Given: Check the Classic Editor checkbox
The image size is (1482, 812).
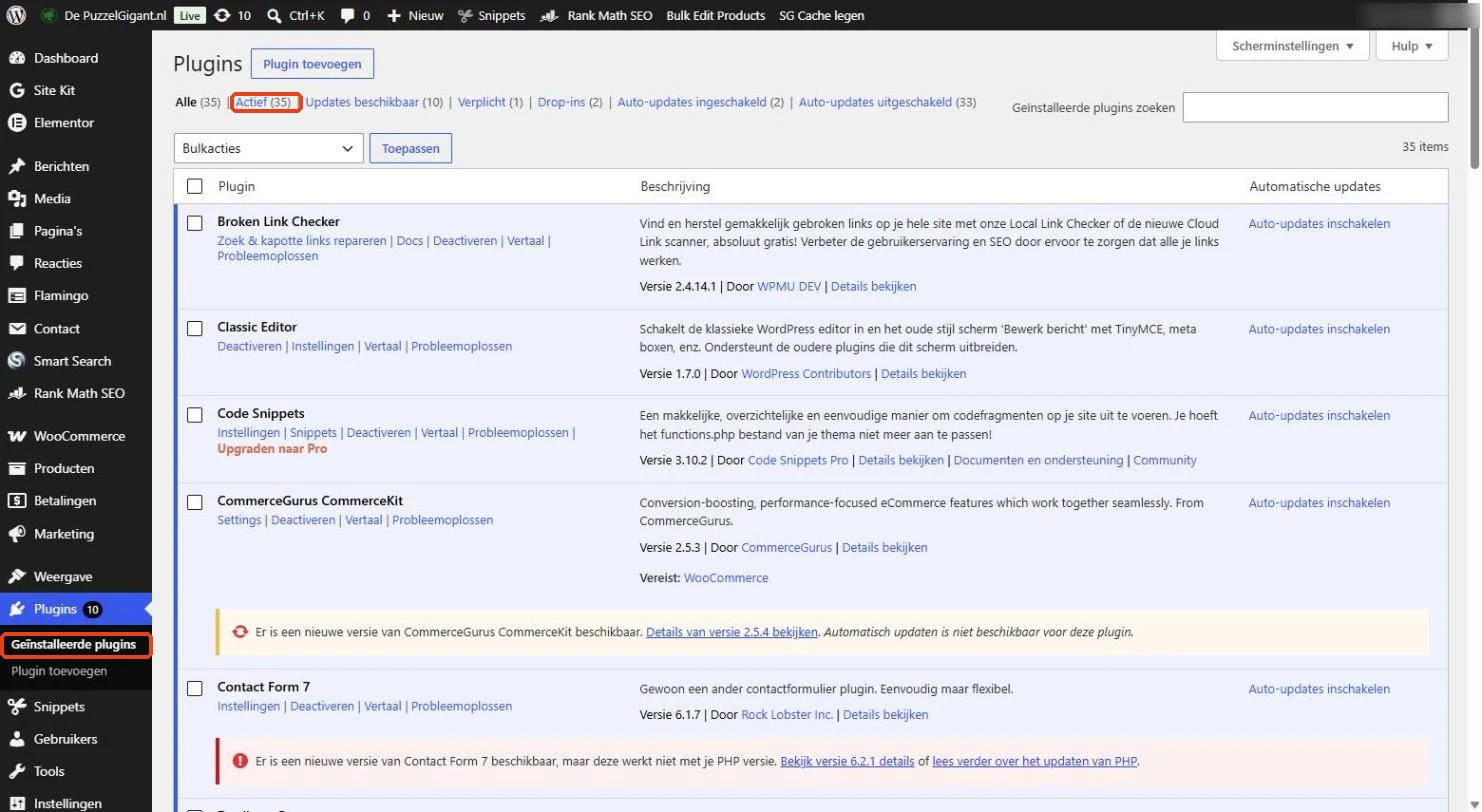Looking at the screenshot, I should click(x=195, y=328).
